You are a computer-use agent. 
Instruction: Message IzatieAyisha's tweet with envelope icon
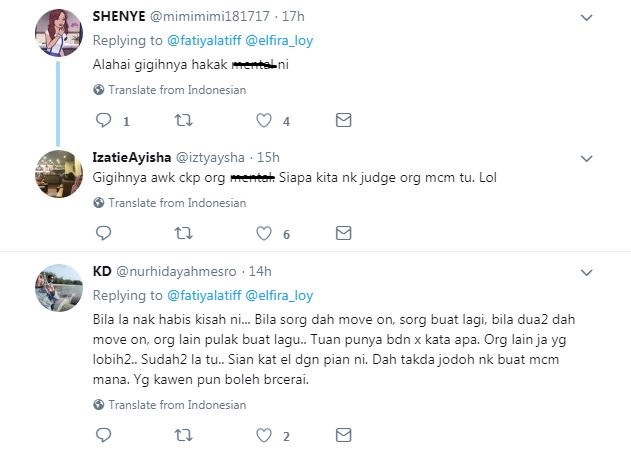(343, 233)
